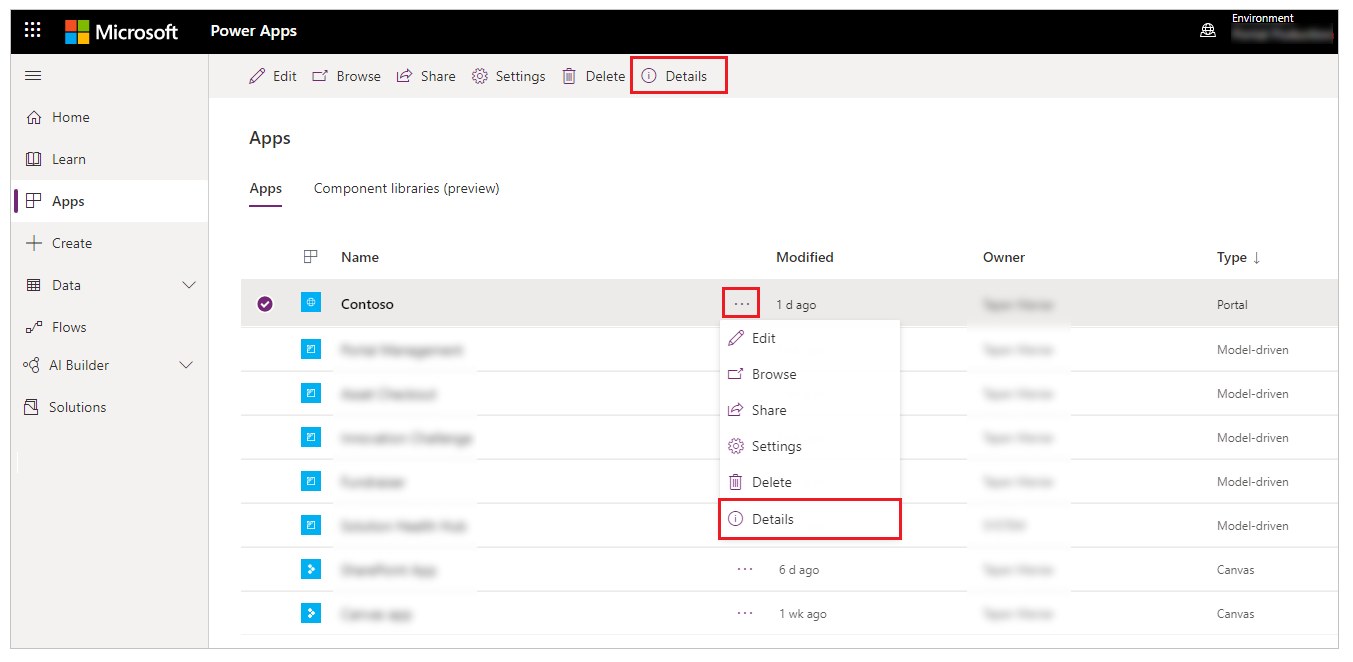Screen dimensions: 1353x662
Task: Click Details info button in top toolbar
Action: [x=676, y=76]
